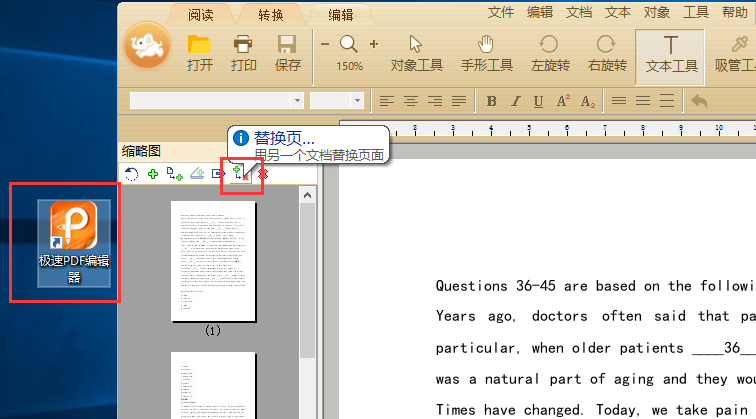Select 极速PDF编辑器 desktop shortcut
756x419 pixels.
pyautogui.click(x=74, y=243)
